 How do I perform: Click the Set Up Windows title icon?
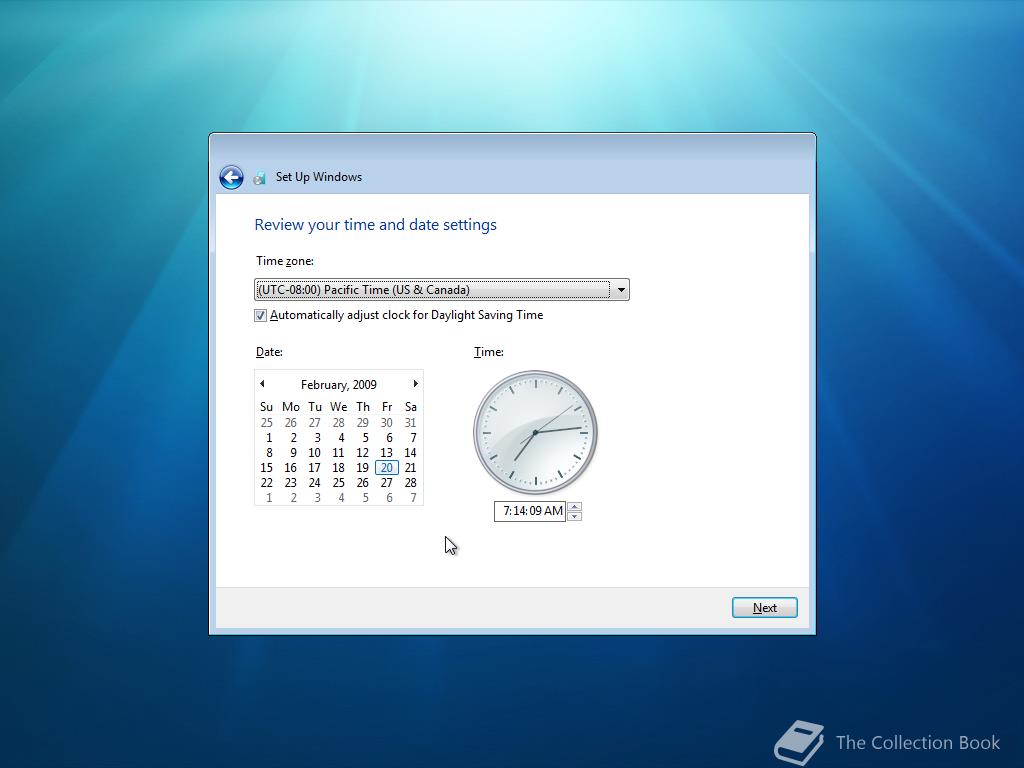tap(260, 178)
